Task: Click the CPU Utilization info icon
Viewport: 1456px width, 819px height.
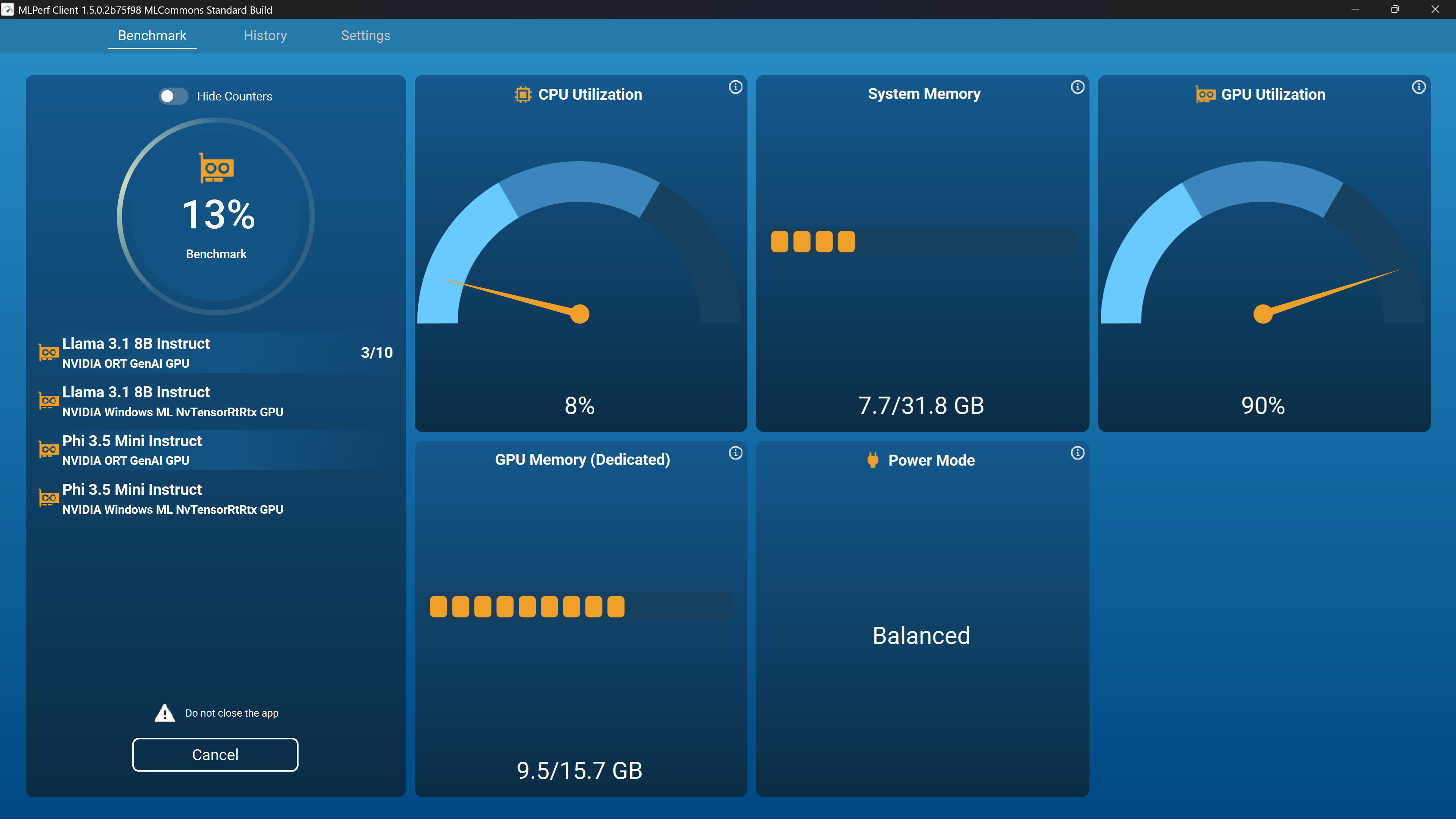Action: pyautogui.click(x=735, y=87)
